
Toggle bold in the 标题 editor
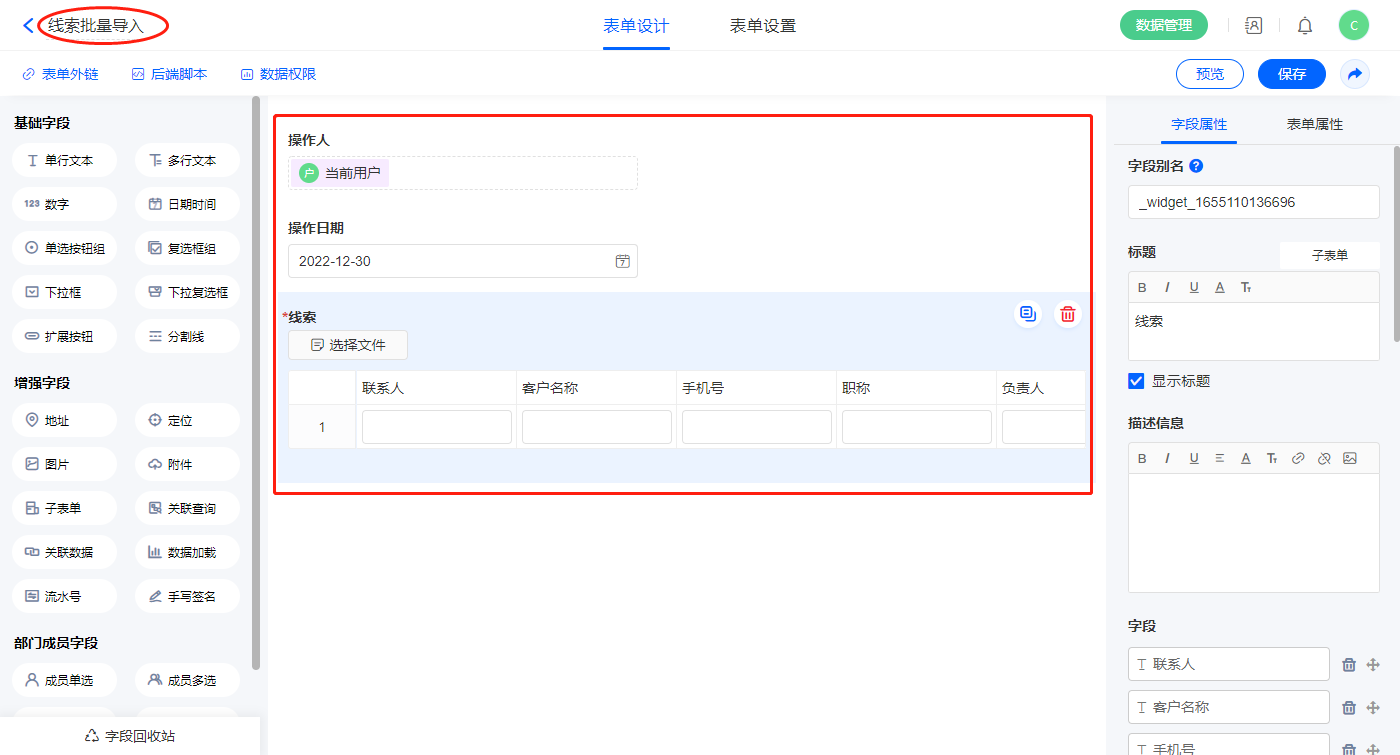click(x=1142, y=288)
